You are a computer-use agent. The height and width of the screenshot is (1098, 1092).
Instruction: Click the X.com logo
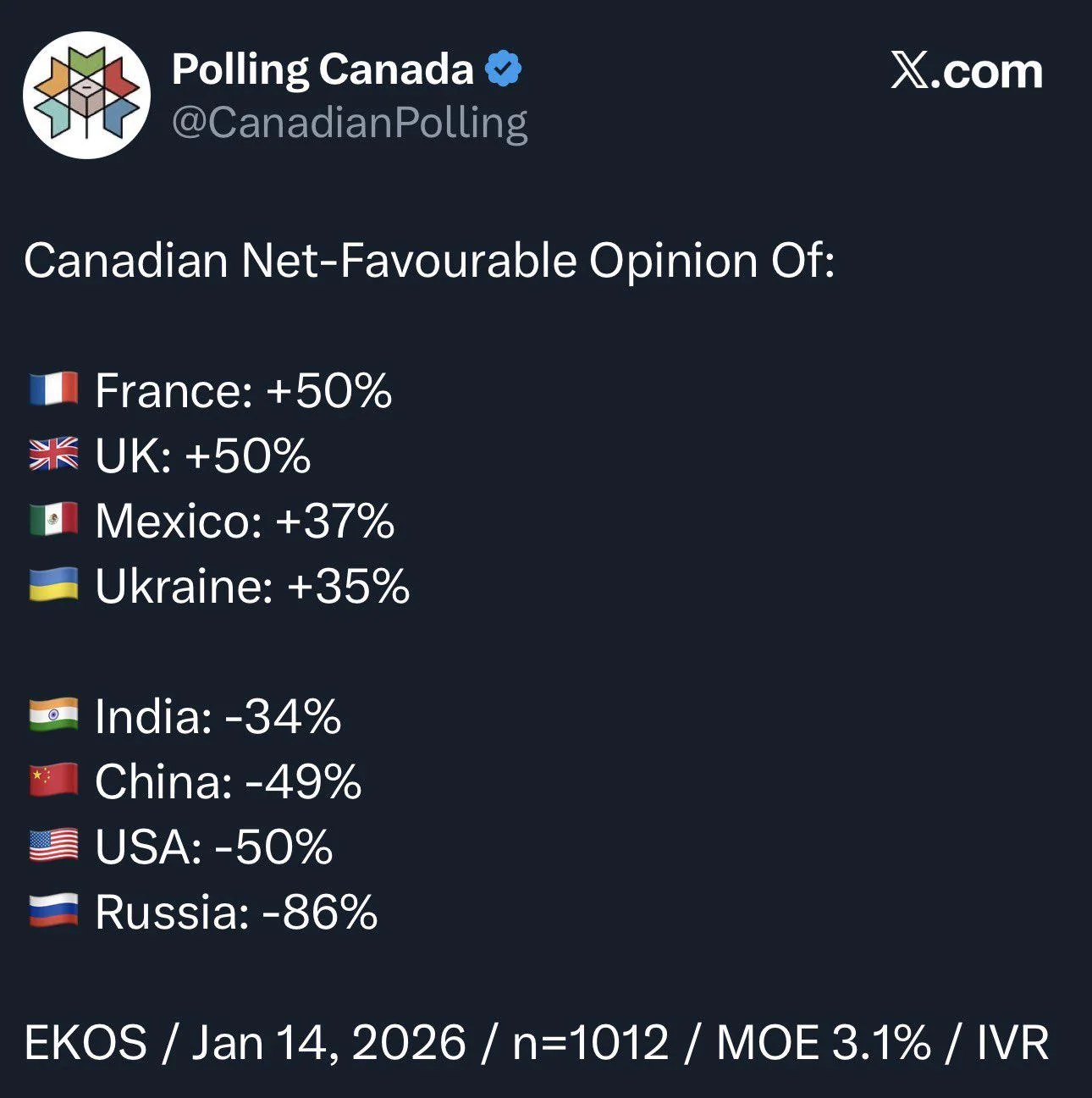coord(966,72)
